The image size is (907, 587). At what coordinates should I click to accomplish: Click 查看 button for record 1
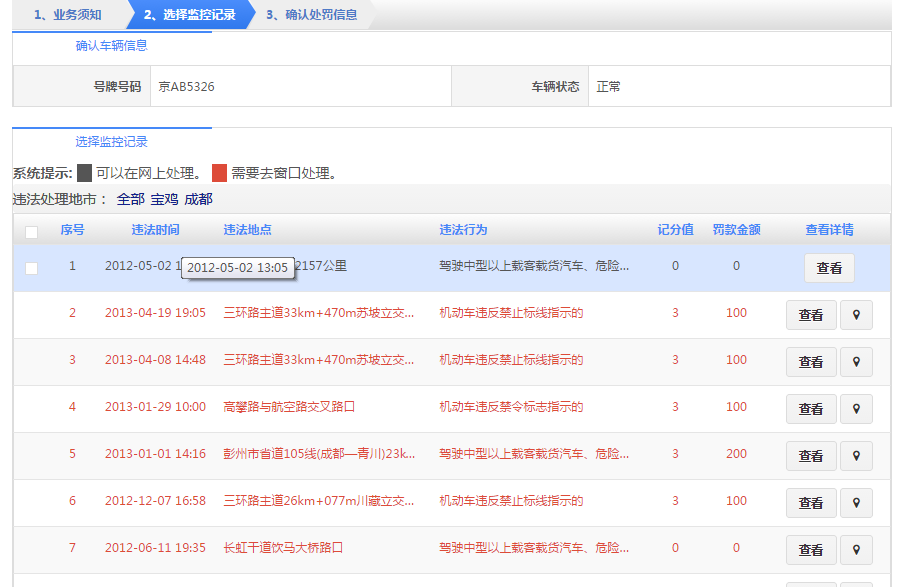tap(828, 268)
